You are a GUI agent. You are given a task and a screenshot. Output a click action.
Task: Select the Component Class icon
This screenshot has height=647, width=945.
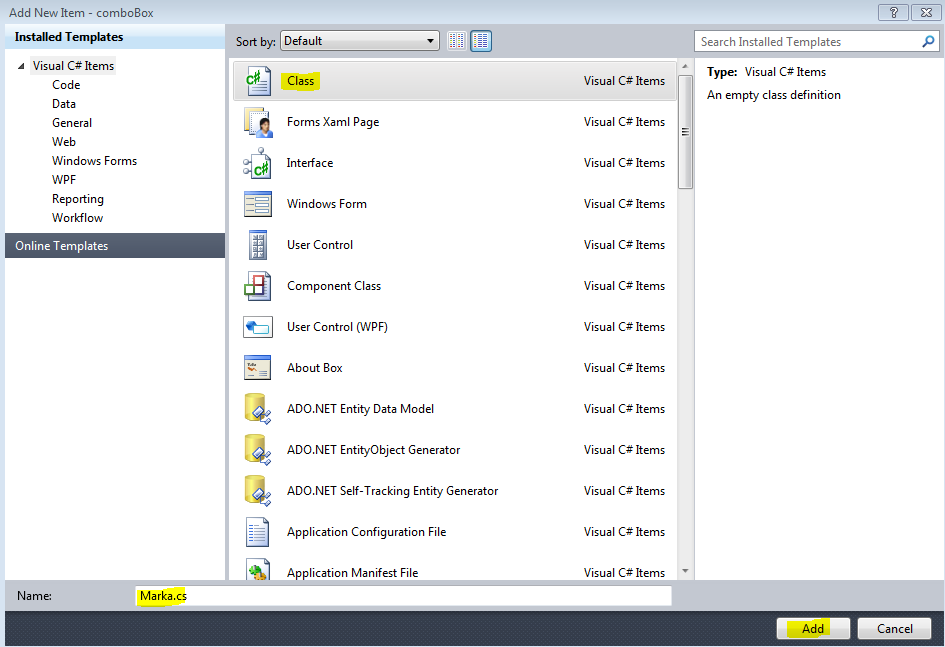tap(258, 286)
